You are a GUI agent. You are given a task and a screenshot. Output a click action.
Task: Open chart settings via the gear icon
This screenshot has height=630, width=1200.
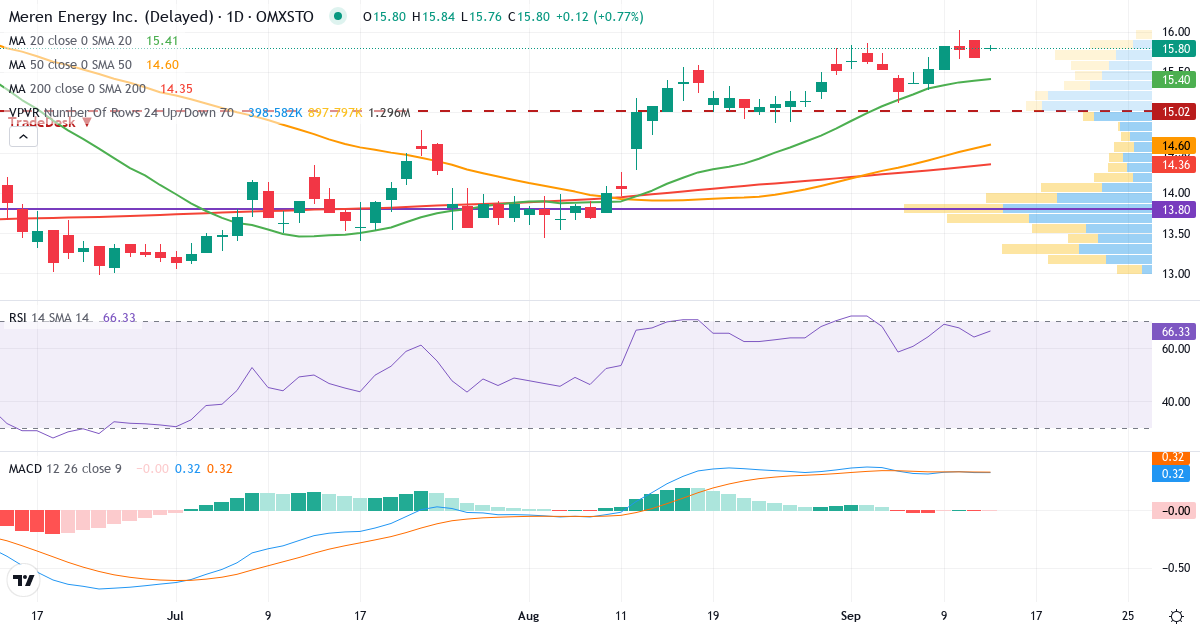(1176, 615)
